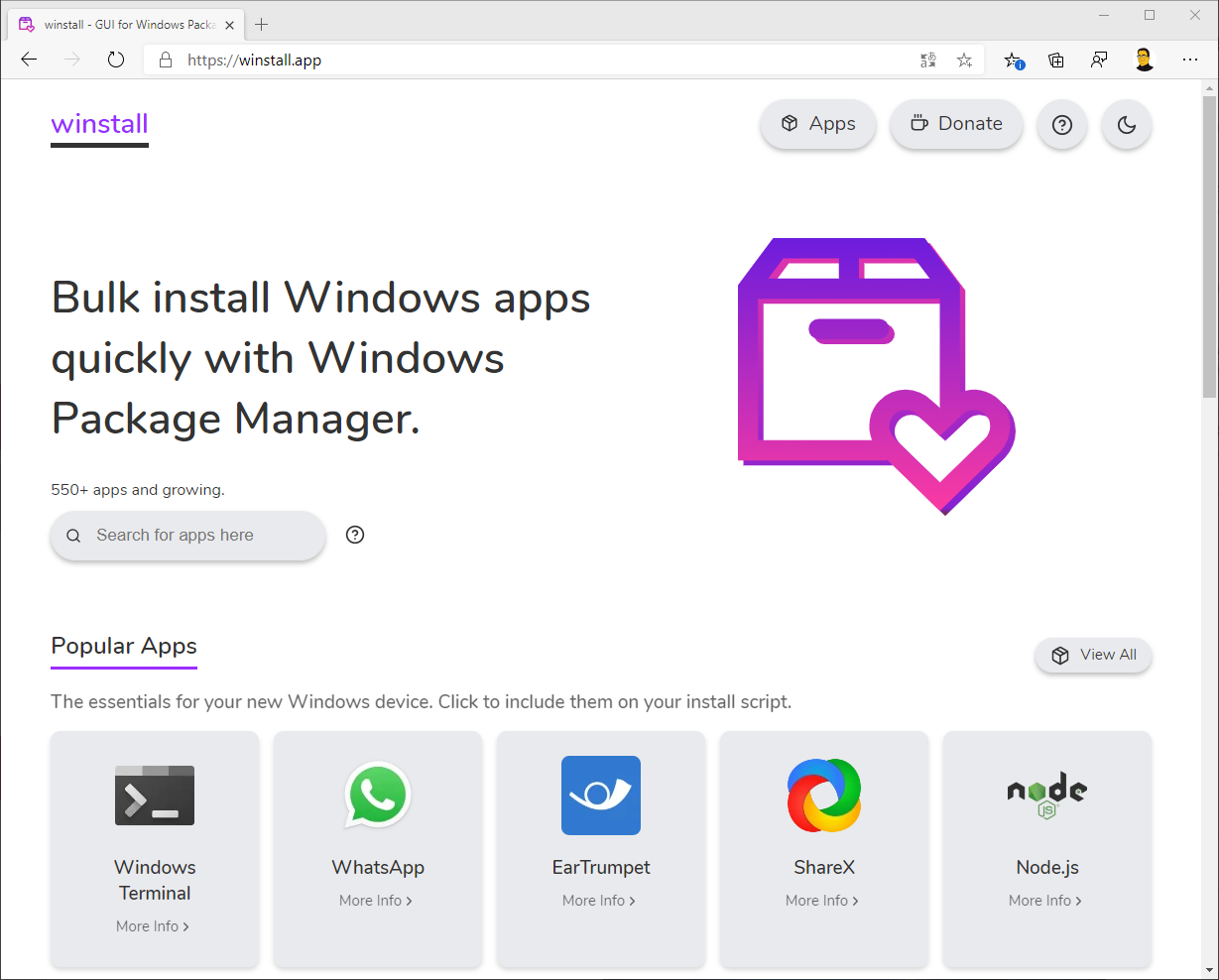
Task: Open help via header question mark icon
Action: 1061,125
